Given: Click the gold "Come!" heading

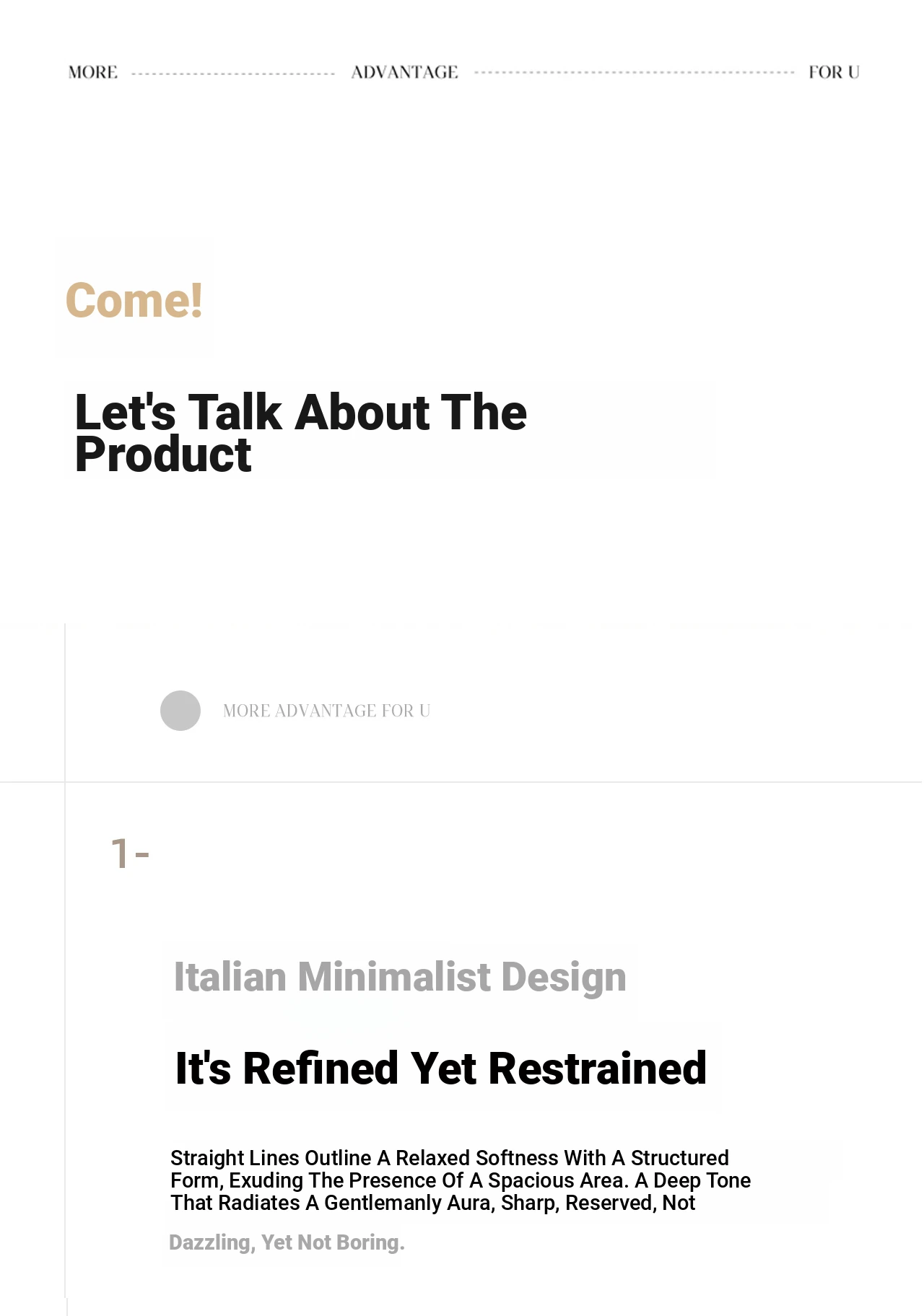Looking at the screenshot, I should click(x=134, y=300).
